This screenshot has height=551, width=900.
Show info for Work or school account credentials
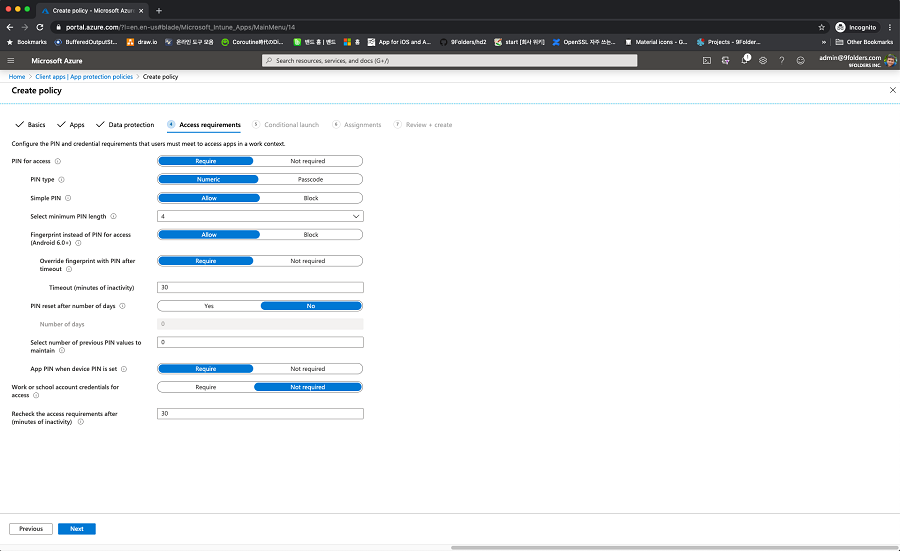[x=36, y=395]
